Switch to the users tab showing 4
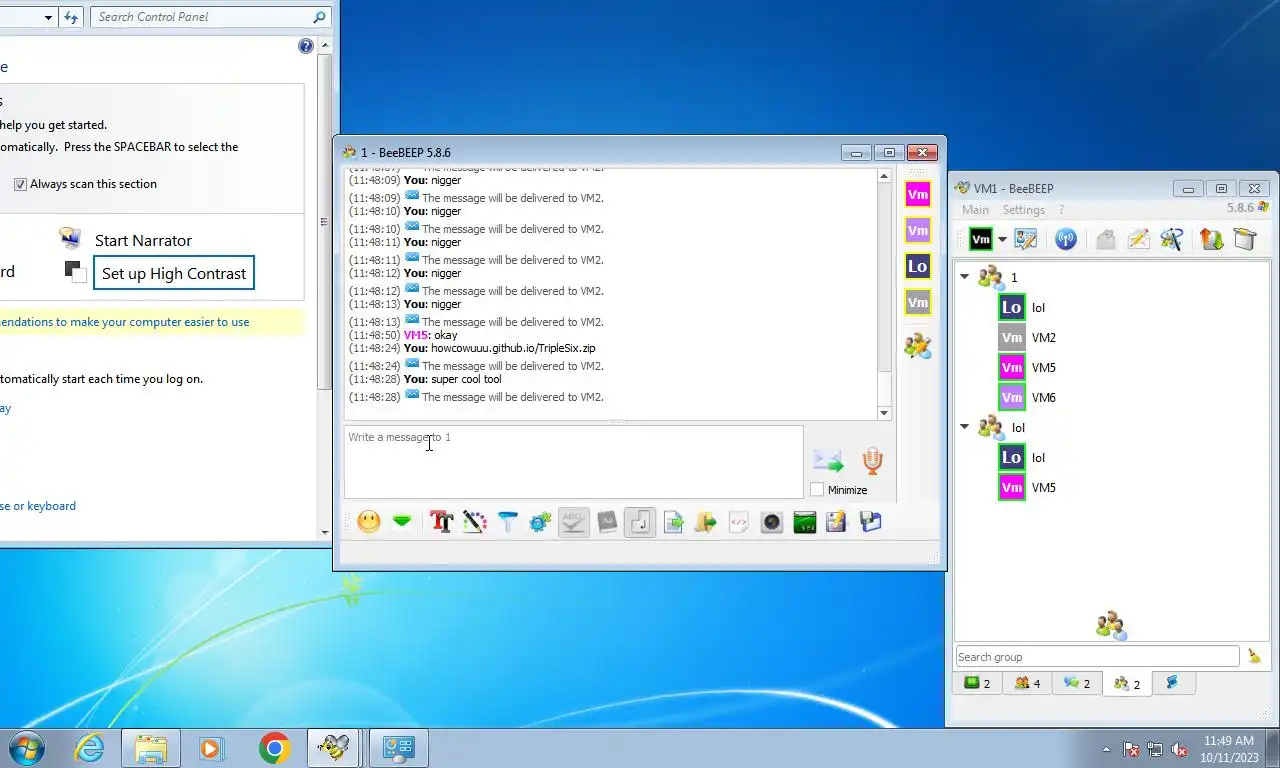The image size is (1280, 768). 1027,683
